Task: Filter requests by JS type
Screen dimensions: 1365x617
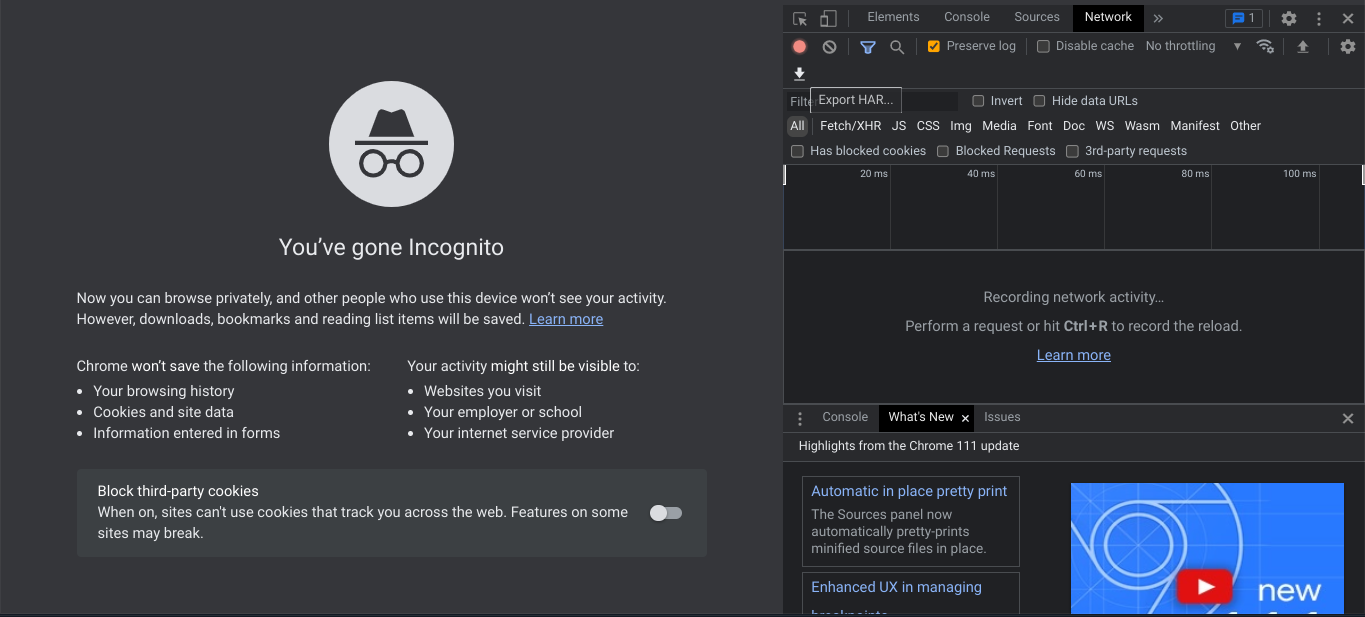Action: pos(899,126)
